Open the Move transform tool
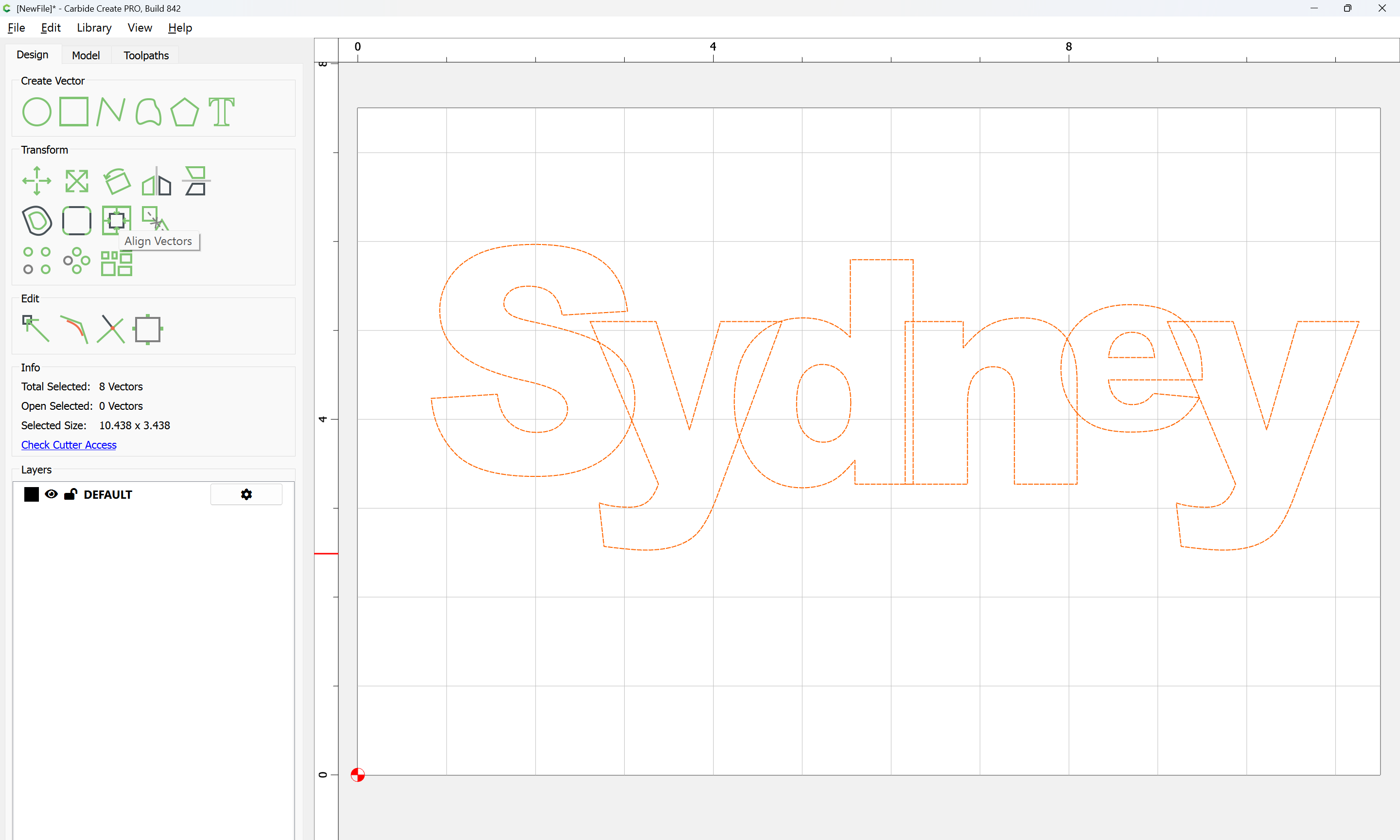This screenshot has width=1400, height=840. click(x=37, y=181)
